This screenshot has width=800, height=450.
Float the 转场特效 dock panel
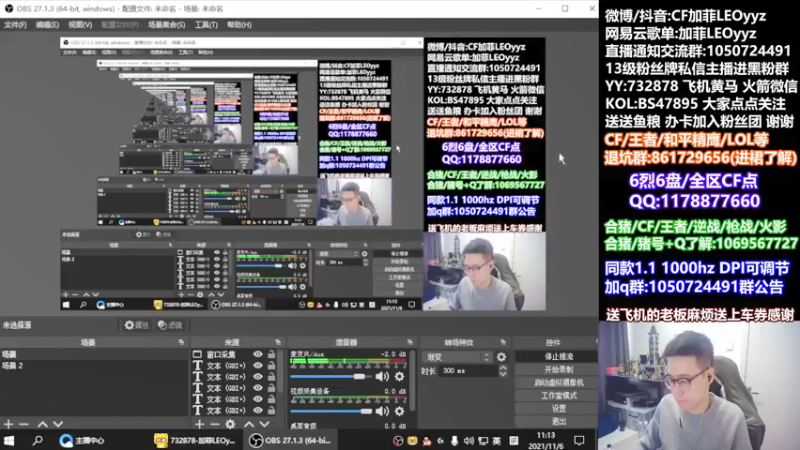click(503, 342)
